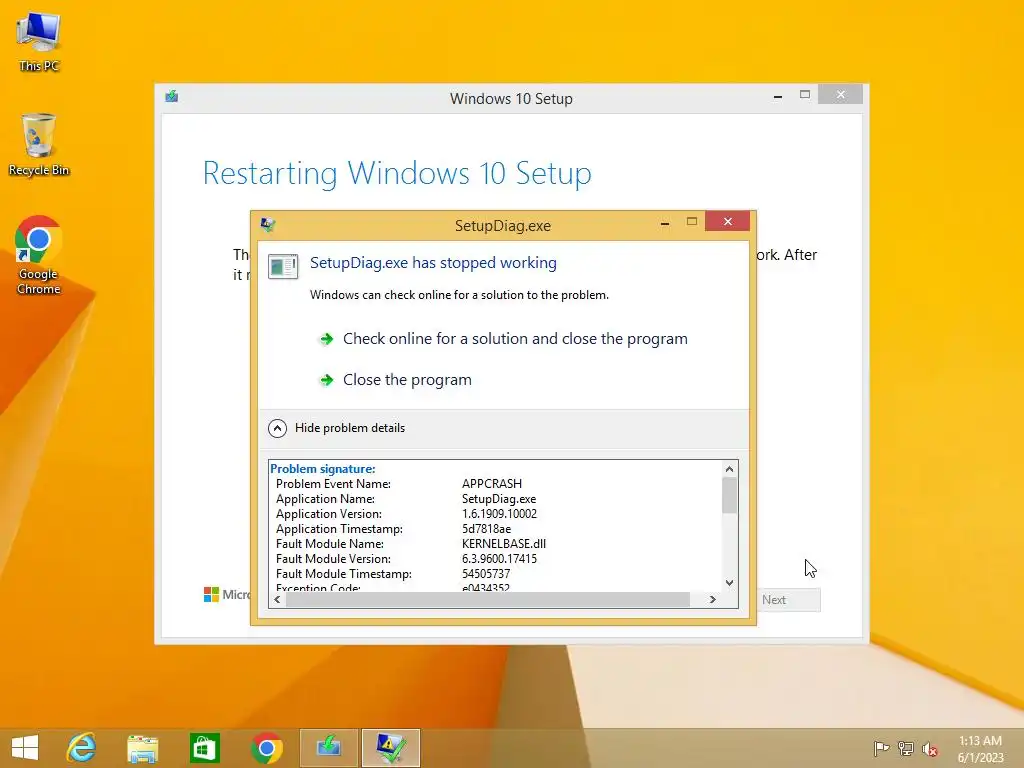Switch to SetupDiag taskbar item
1024x768 pixels.
391,748
